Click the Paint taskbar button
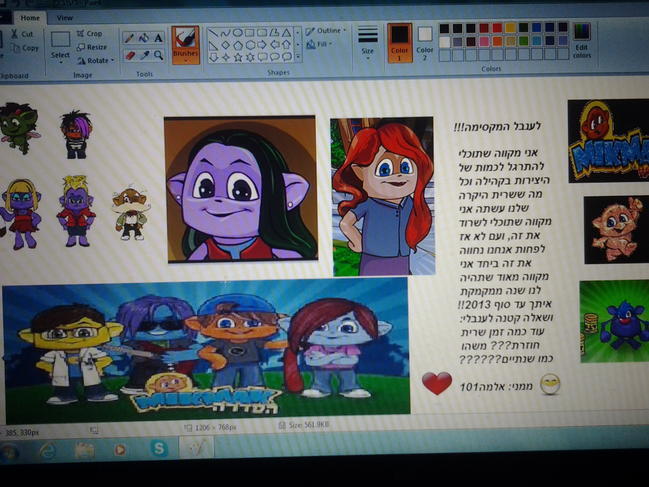 click(197, 448)
